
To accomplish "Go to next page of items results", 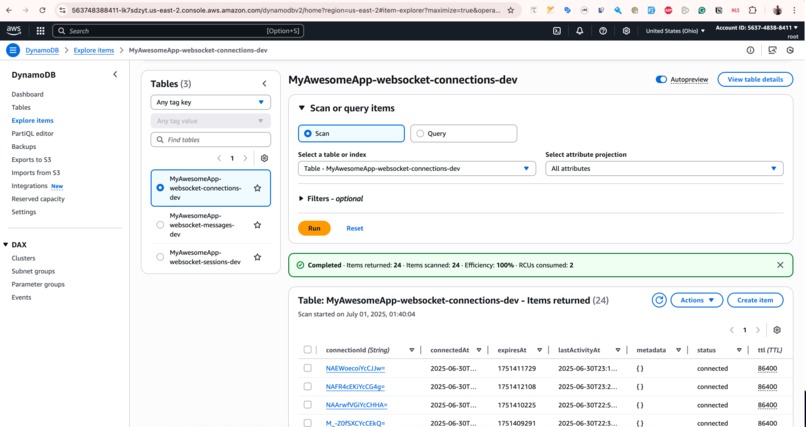I will (758, 330).
